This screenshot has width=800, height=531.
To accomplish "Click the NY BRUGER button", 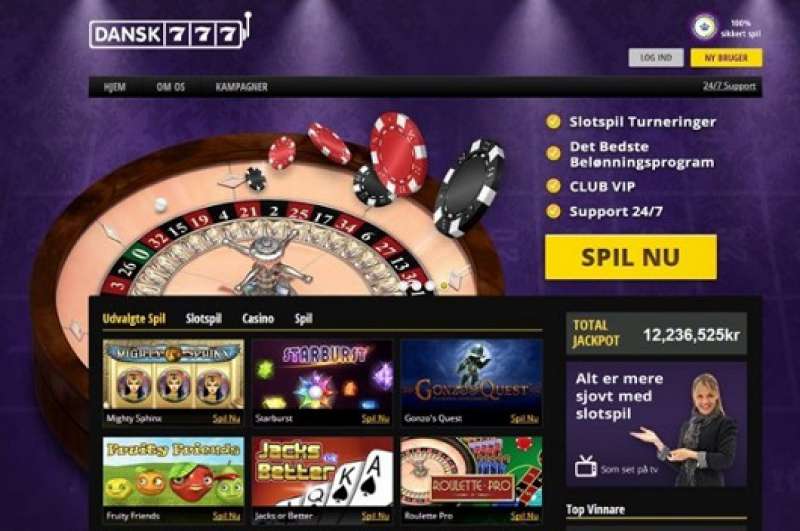I will pos(727,58).
